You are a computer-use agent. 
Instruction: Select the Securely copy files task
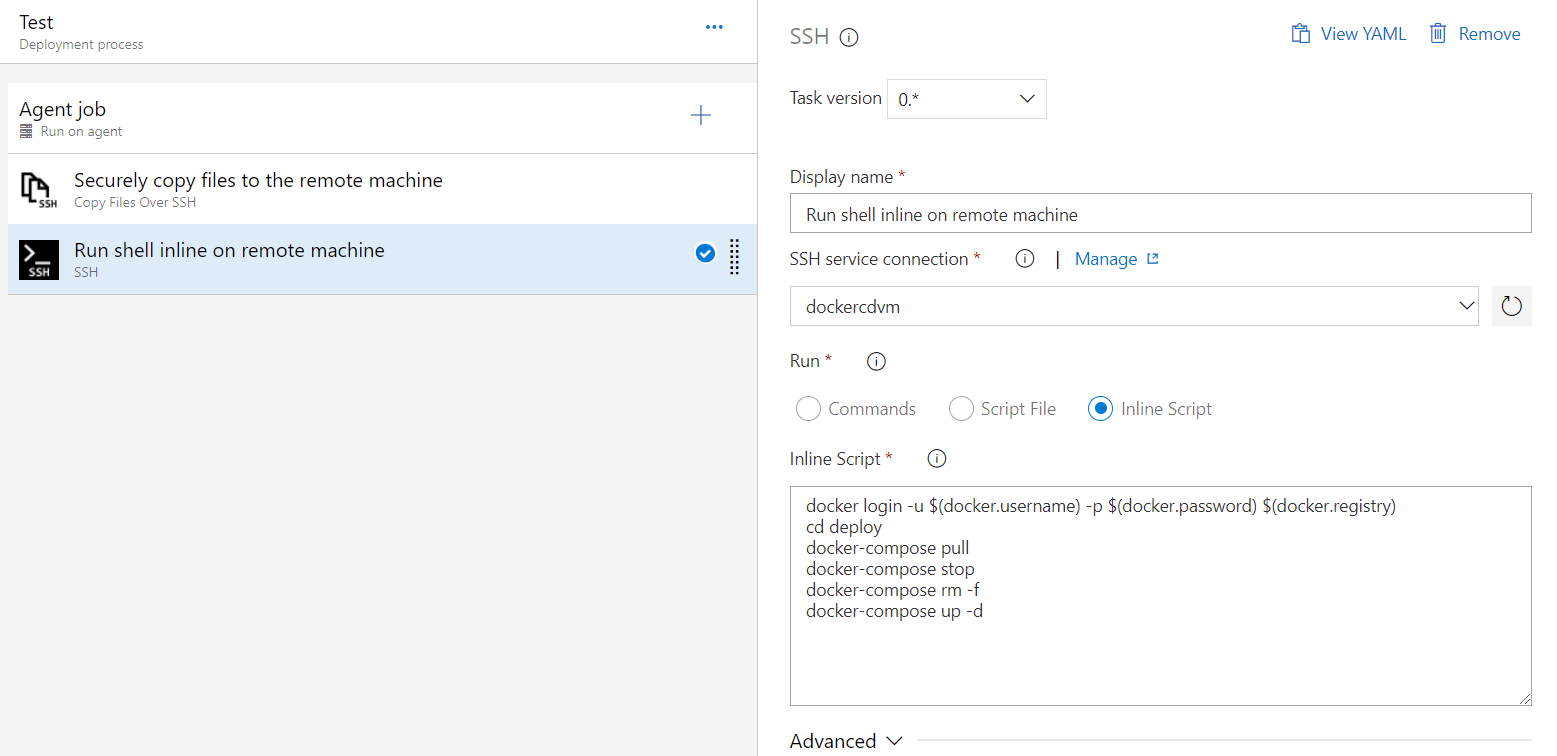258,188
